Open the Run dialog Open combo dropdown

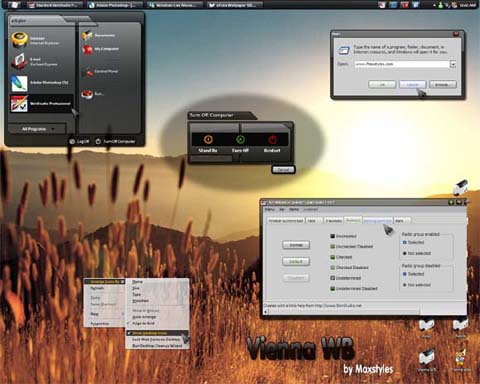[x=453, y=64]
